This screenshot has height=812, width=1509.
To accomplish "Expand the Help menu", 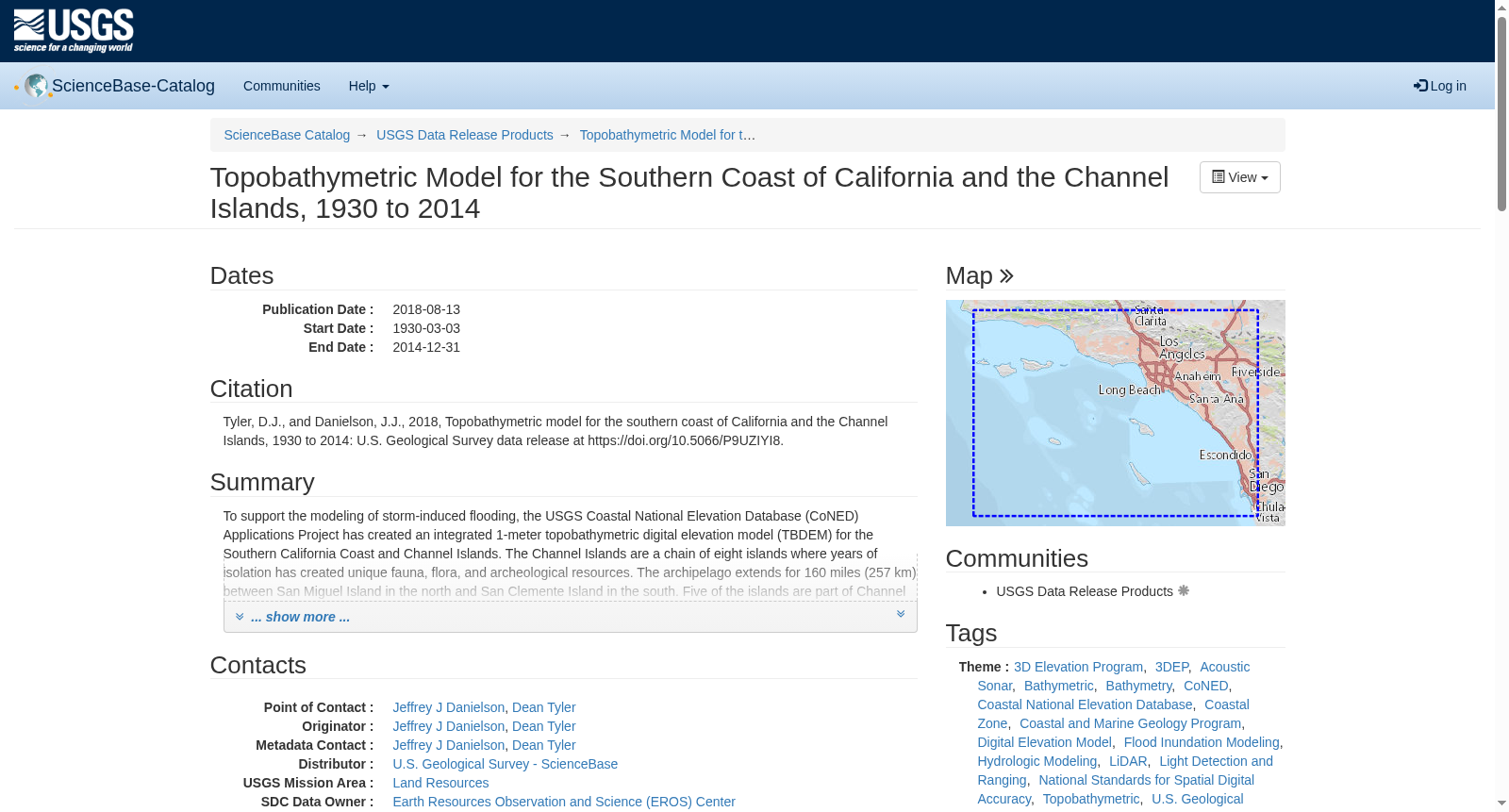I will click(x=369, y=86).
